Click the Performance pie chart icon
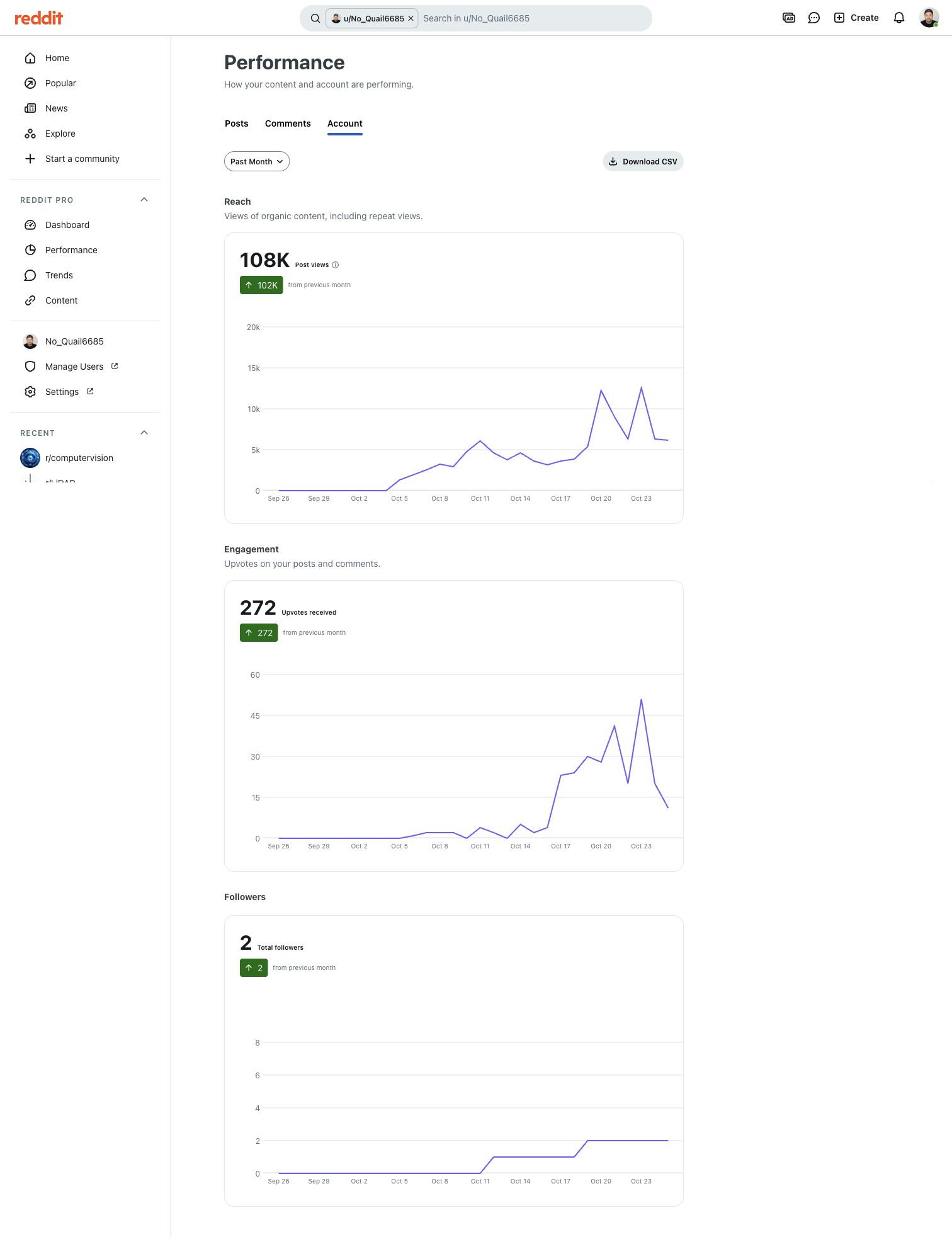The height and width of the screenshot is (1237, 952). pos(30,250)
